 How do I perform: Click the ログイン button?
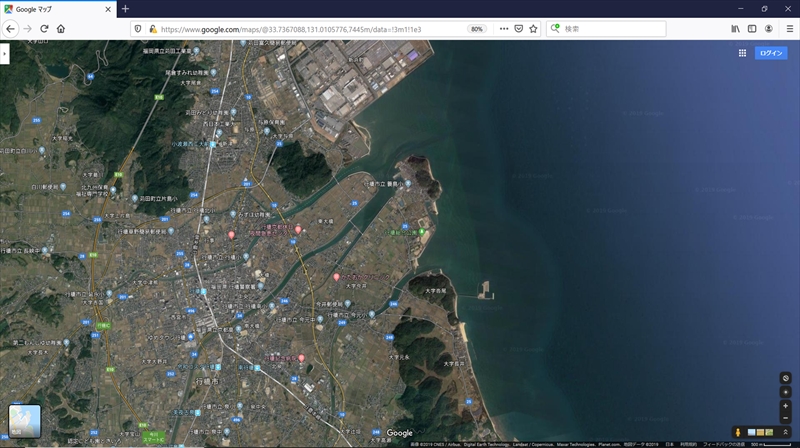771,53
